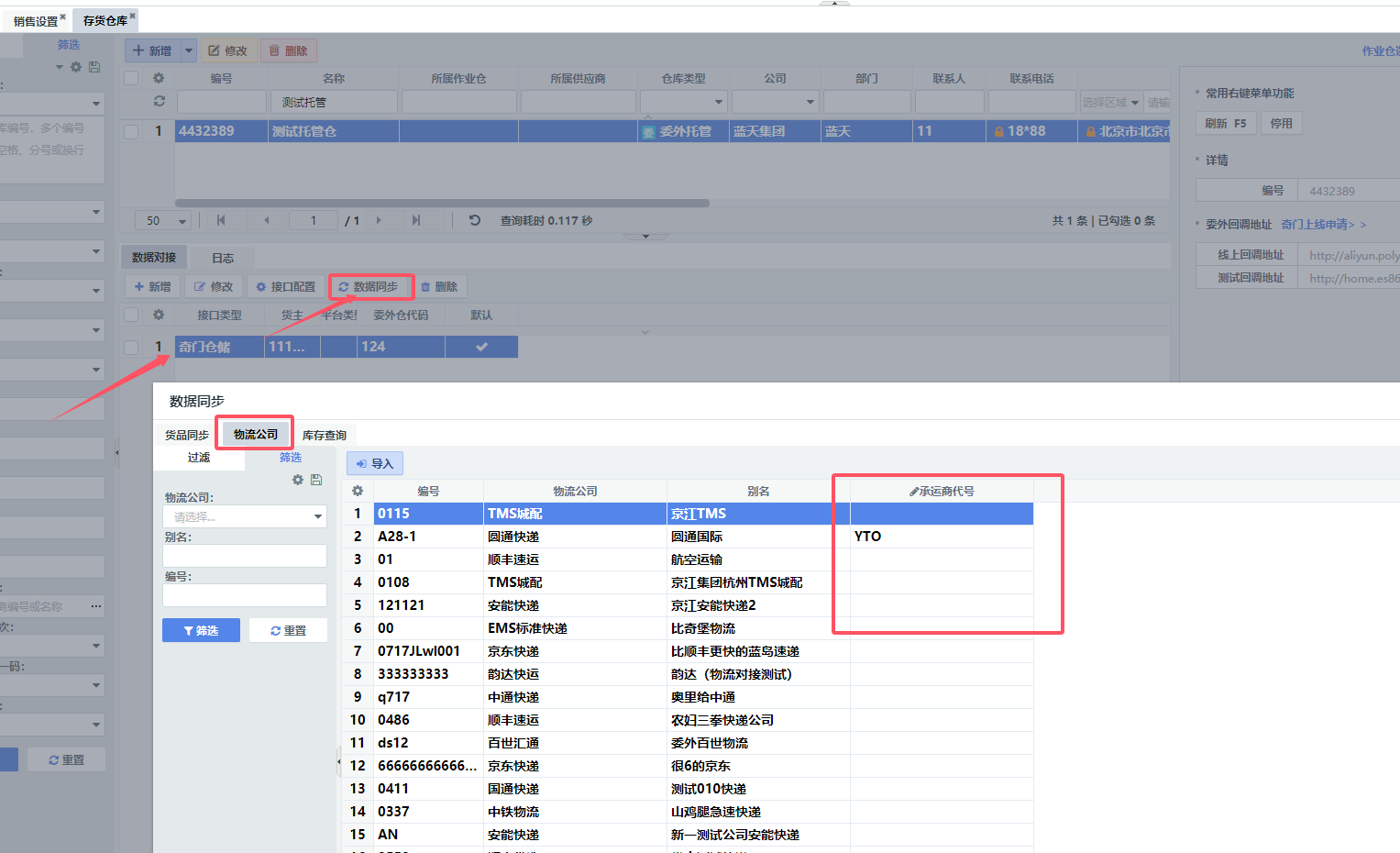Open filter settings gear in sync dialog
Viewport: 1400px width, 853px height.
tap(298, 480)
